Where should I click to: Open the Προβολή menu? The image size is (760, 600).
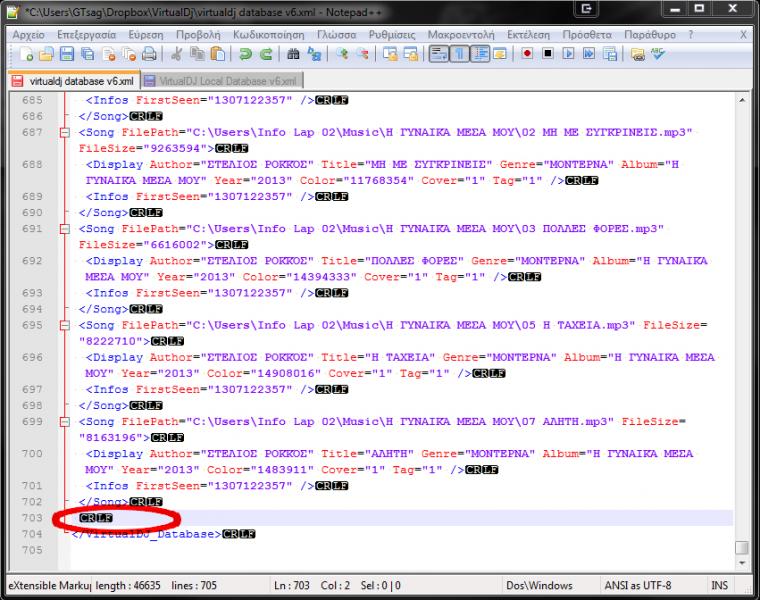point(198,35)
